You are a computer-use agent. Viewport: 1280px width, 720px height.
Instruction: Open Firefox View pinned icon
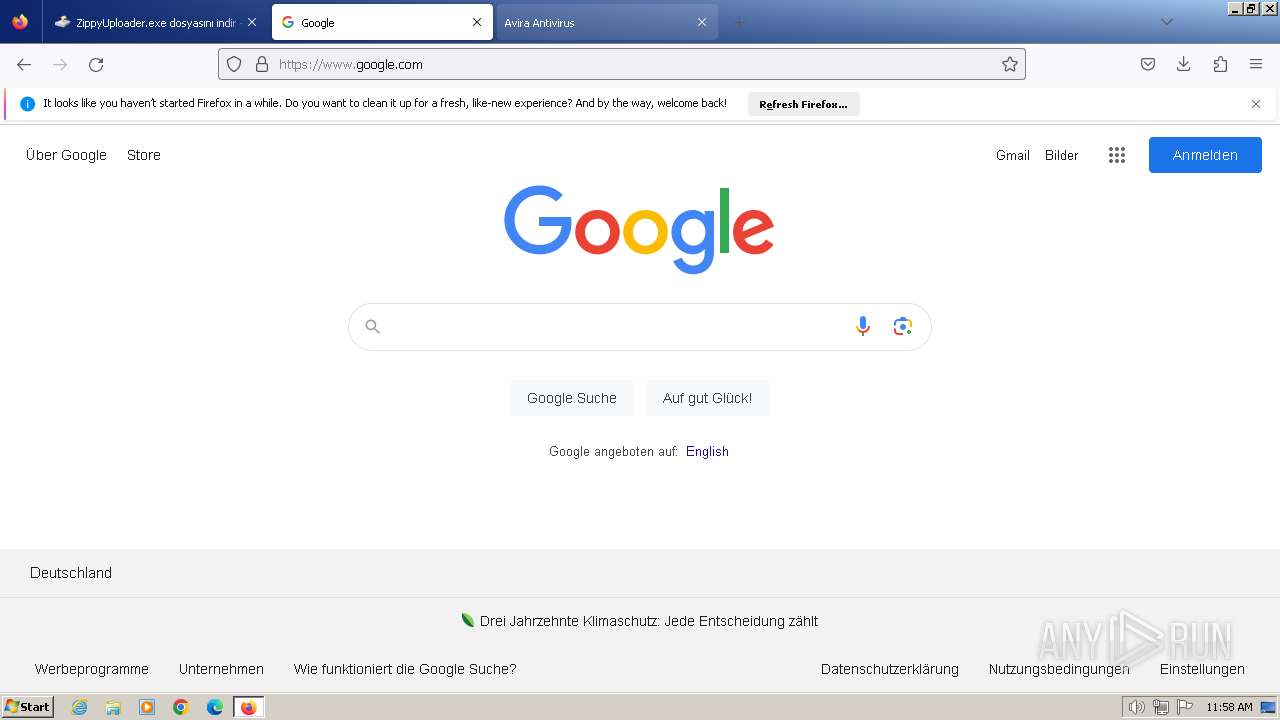point(20,22)
